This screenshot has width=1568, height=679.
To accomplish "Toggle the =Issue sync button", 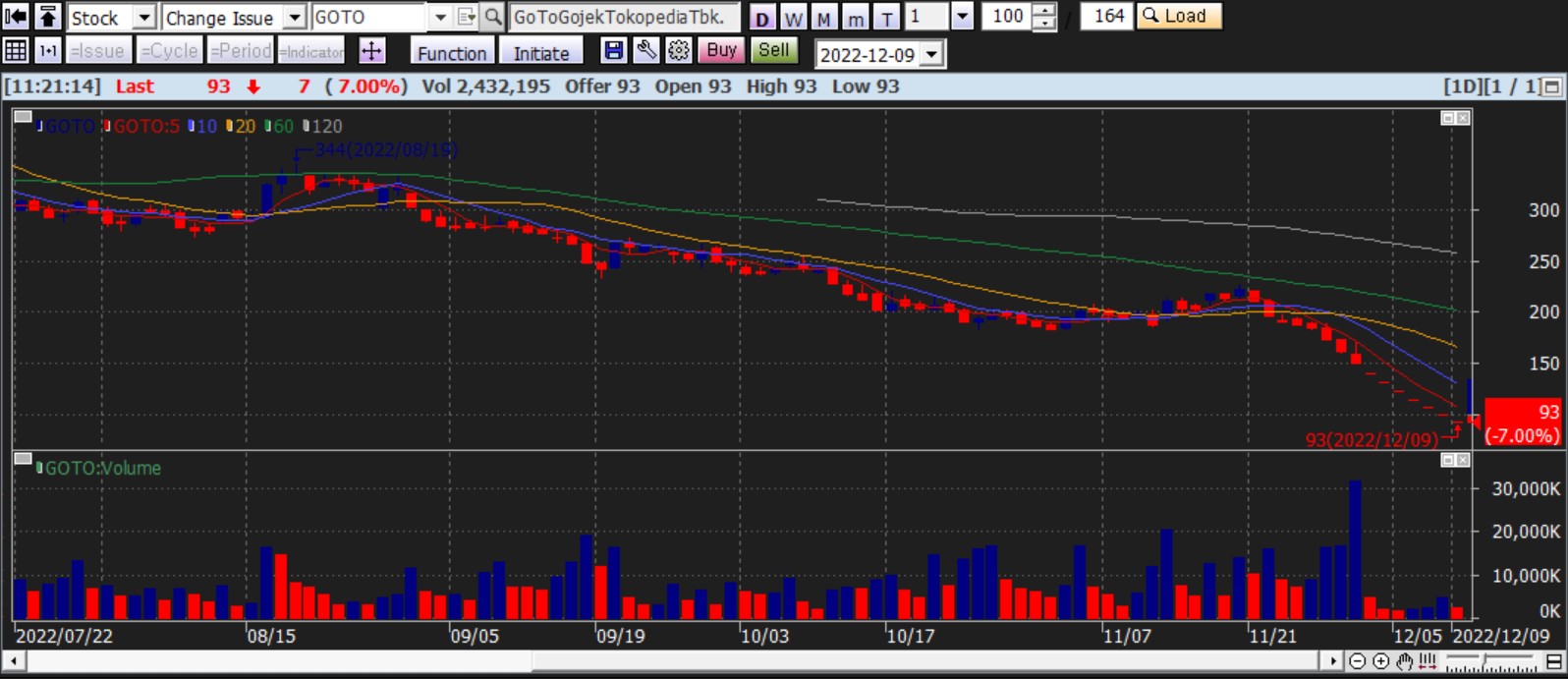I will 98,51.
